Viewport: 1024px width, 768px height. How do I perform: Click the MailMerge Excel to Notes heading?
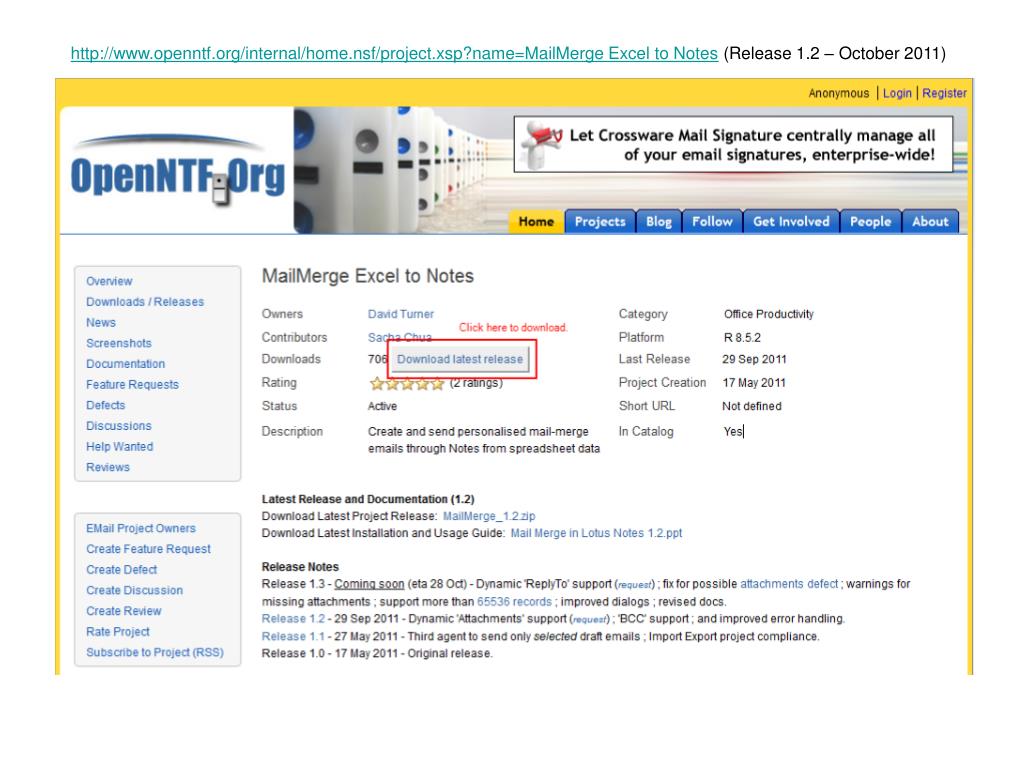pos(368,276)
